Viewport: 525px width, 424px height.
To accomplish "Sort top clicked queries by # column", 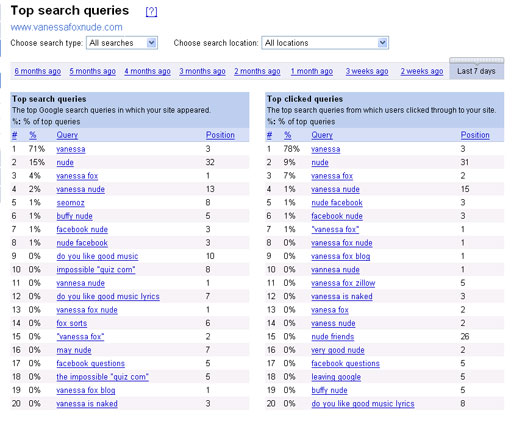I will tap(269, 135).
